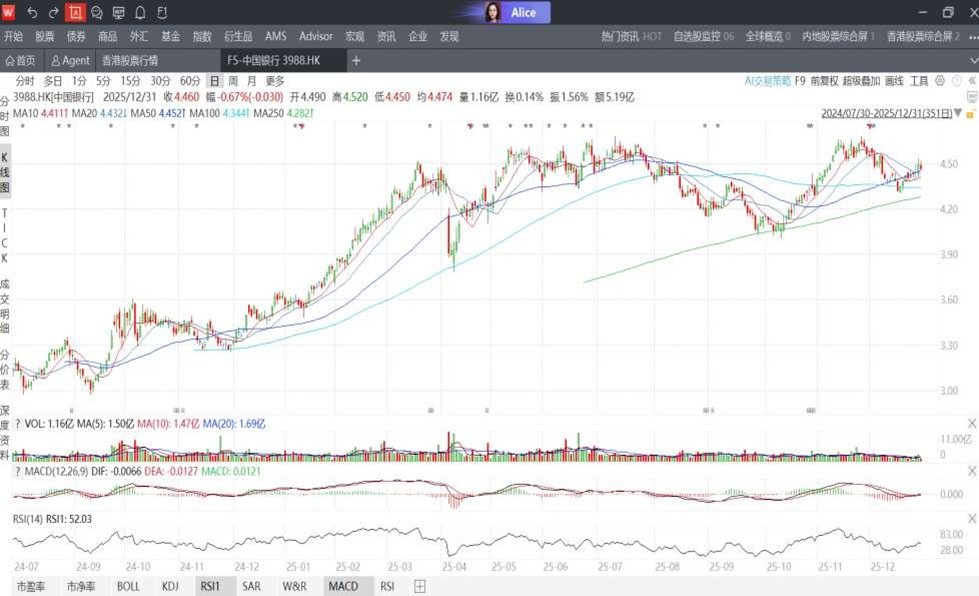Click the red highlighted screenshot tool icon
979x596 pixels.
point(75,13)
